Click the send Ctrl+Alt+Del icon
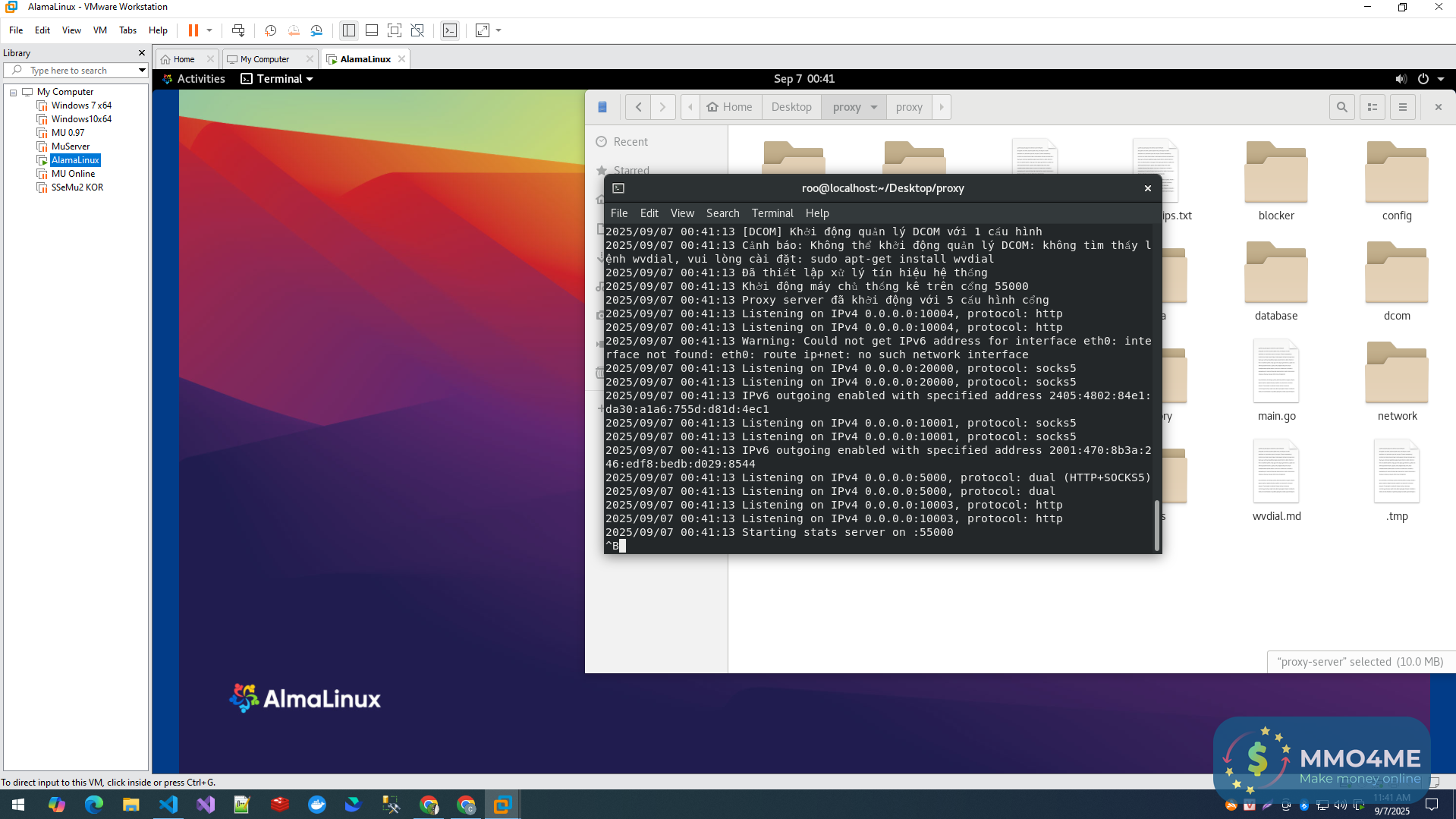The height and width of the screenshot is (819, 1456). tap(238, 30)
